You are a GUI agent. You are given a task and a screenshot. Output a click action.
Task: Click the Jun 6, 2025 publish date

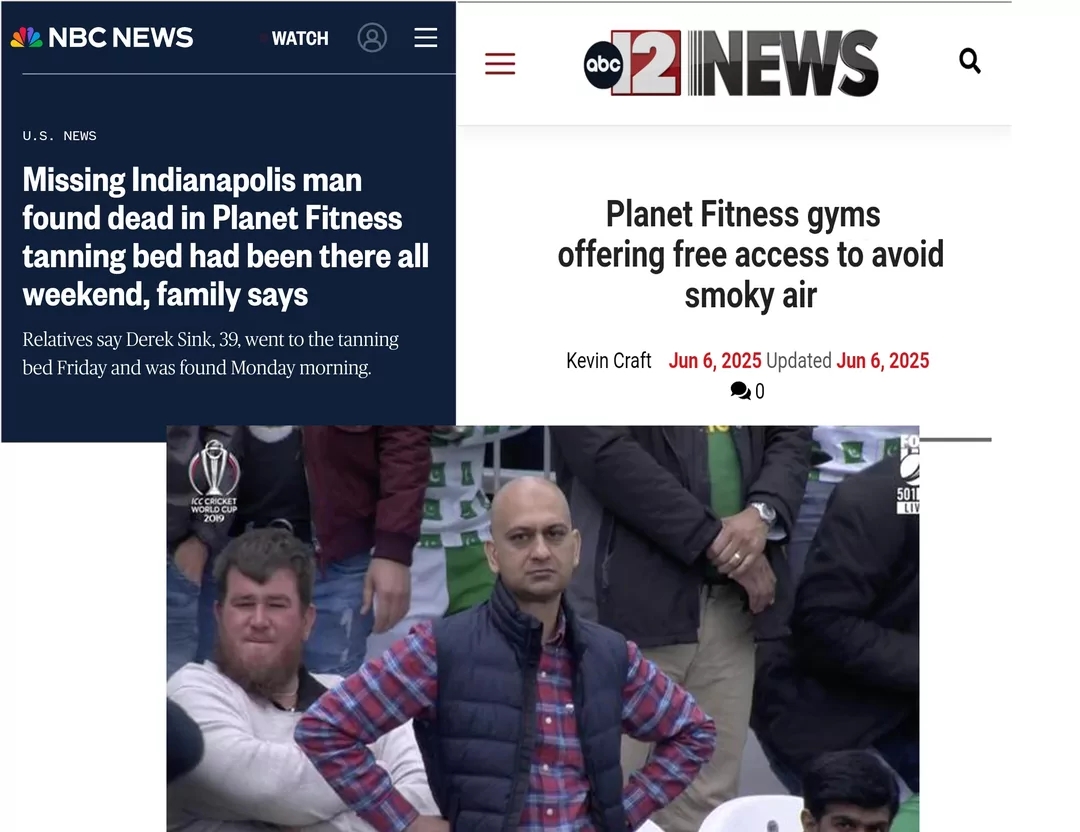pos(714,360)
